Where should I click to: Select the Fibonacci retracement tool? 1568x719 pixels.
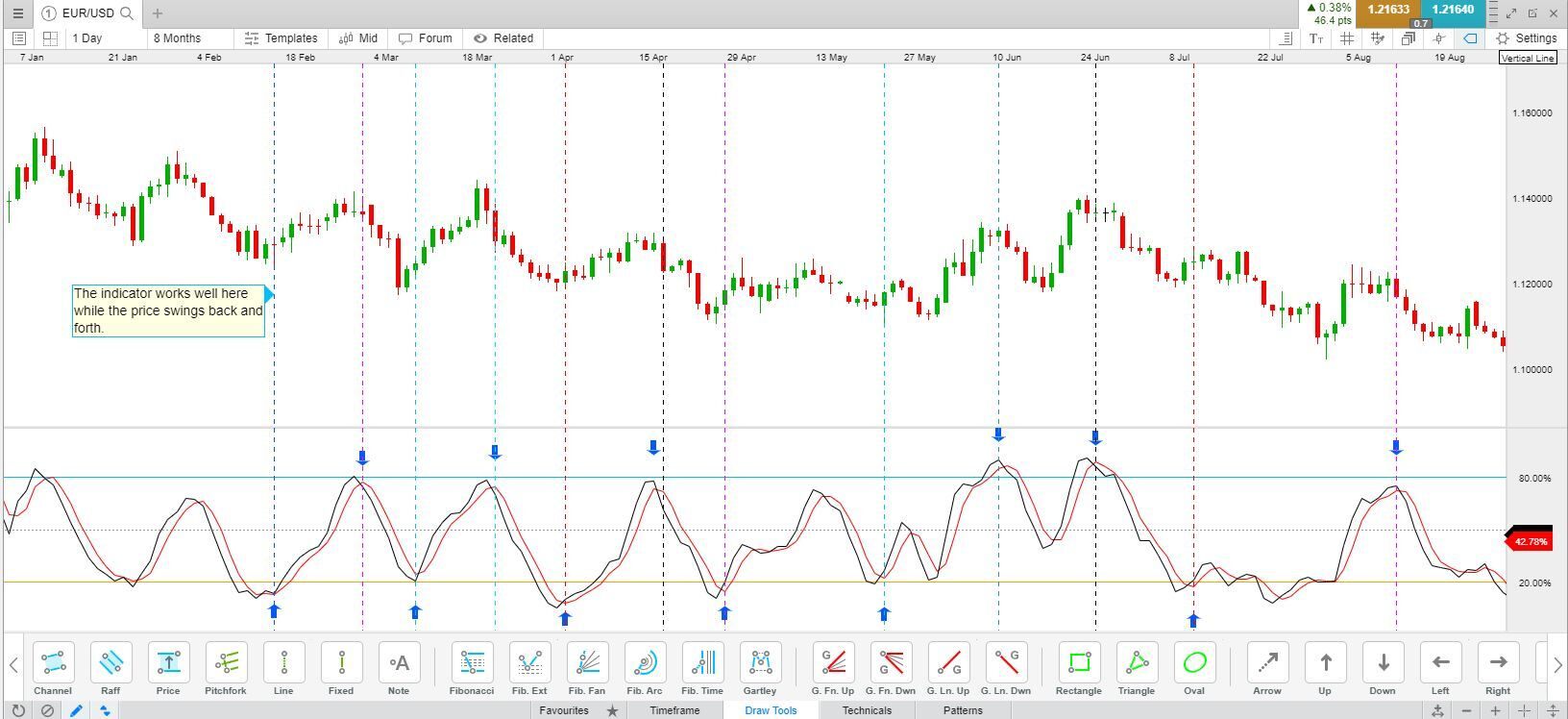472,662
